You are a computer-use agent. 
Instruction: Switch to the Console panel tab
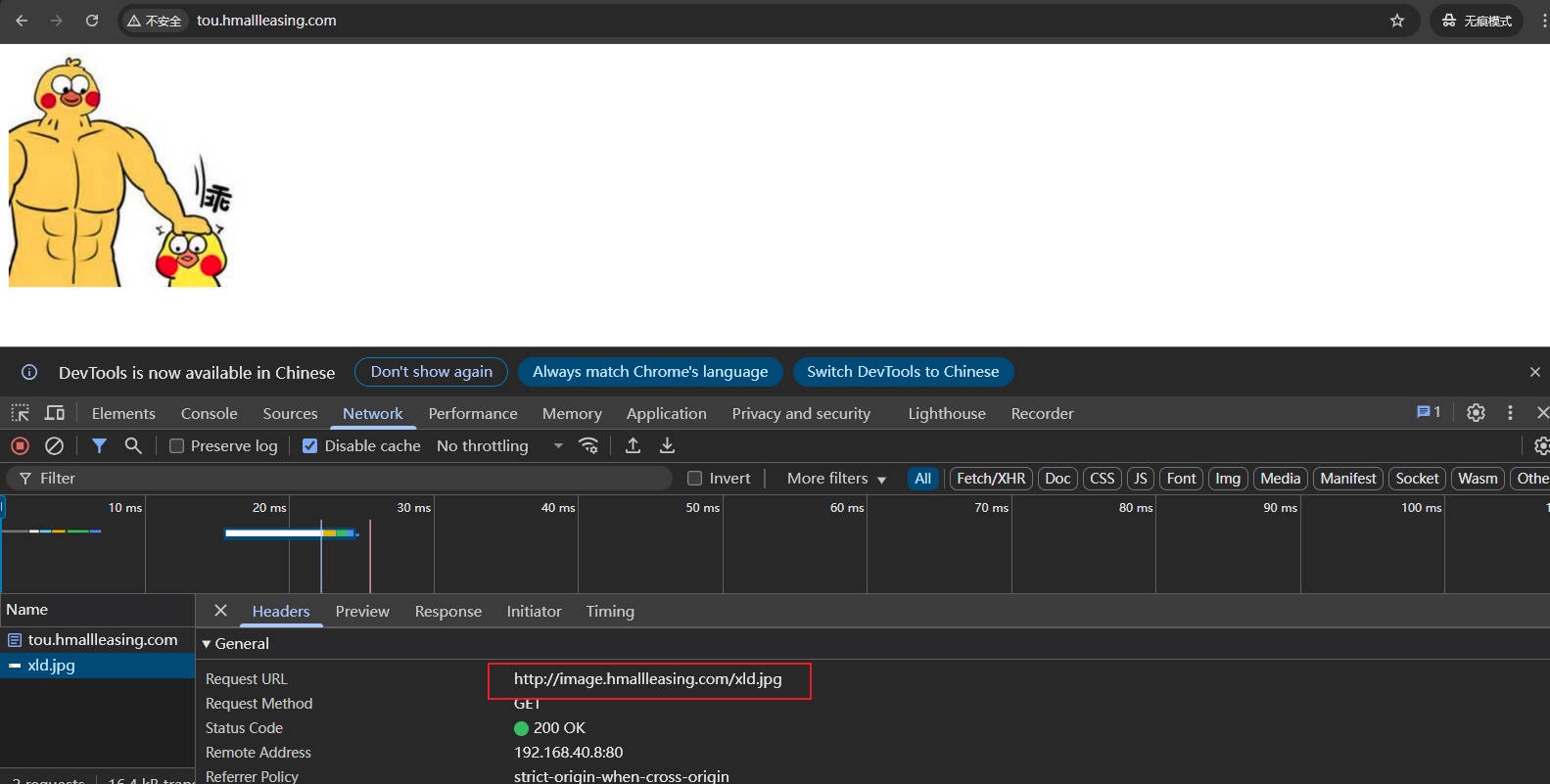pyautogui.click(x=209, y=414)
